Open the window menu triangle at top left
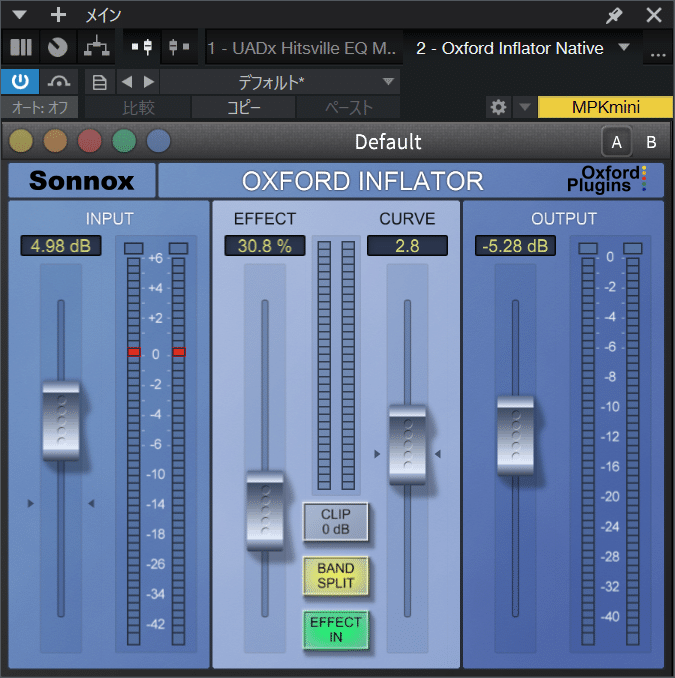This screenshot has width=675, height=678. pos(19,15)
